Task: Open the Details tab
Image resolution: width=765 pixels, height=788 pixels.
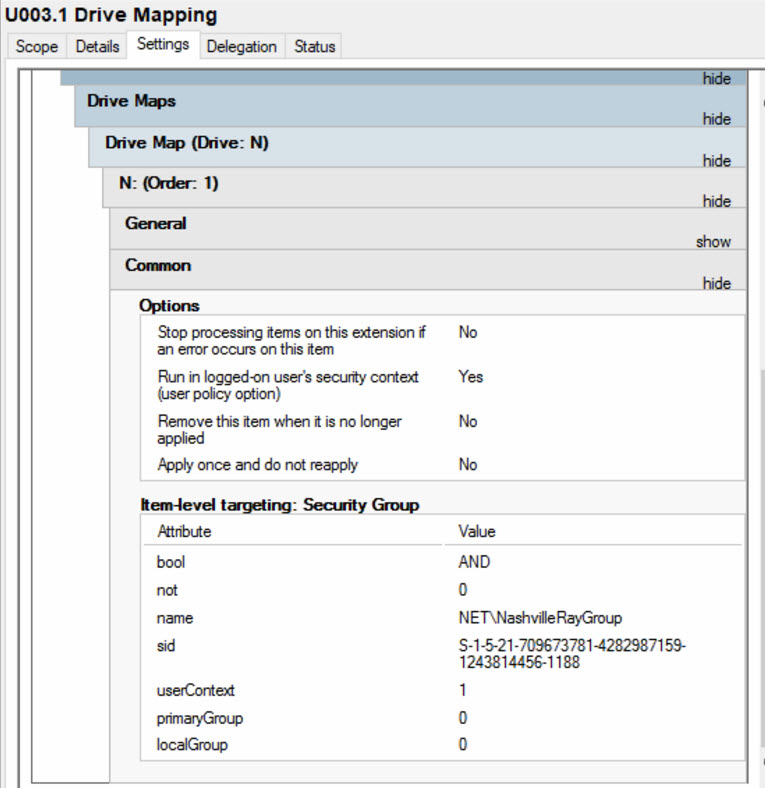Action: coord(97,47)
